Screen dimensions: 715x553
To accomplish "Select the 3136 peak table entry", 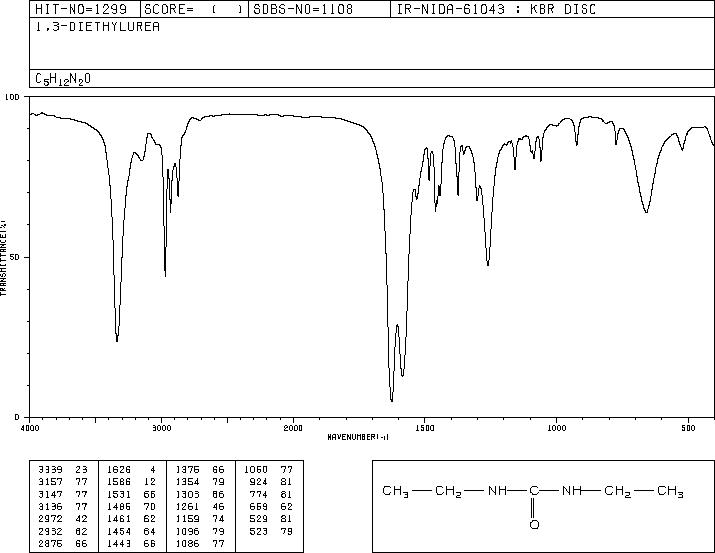I will pos(62,506).
